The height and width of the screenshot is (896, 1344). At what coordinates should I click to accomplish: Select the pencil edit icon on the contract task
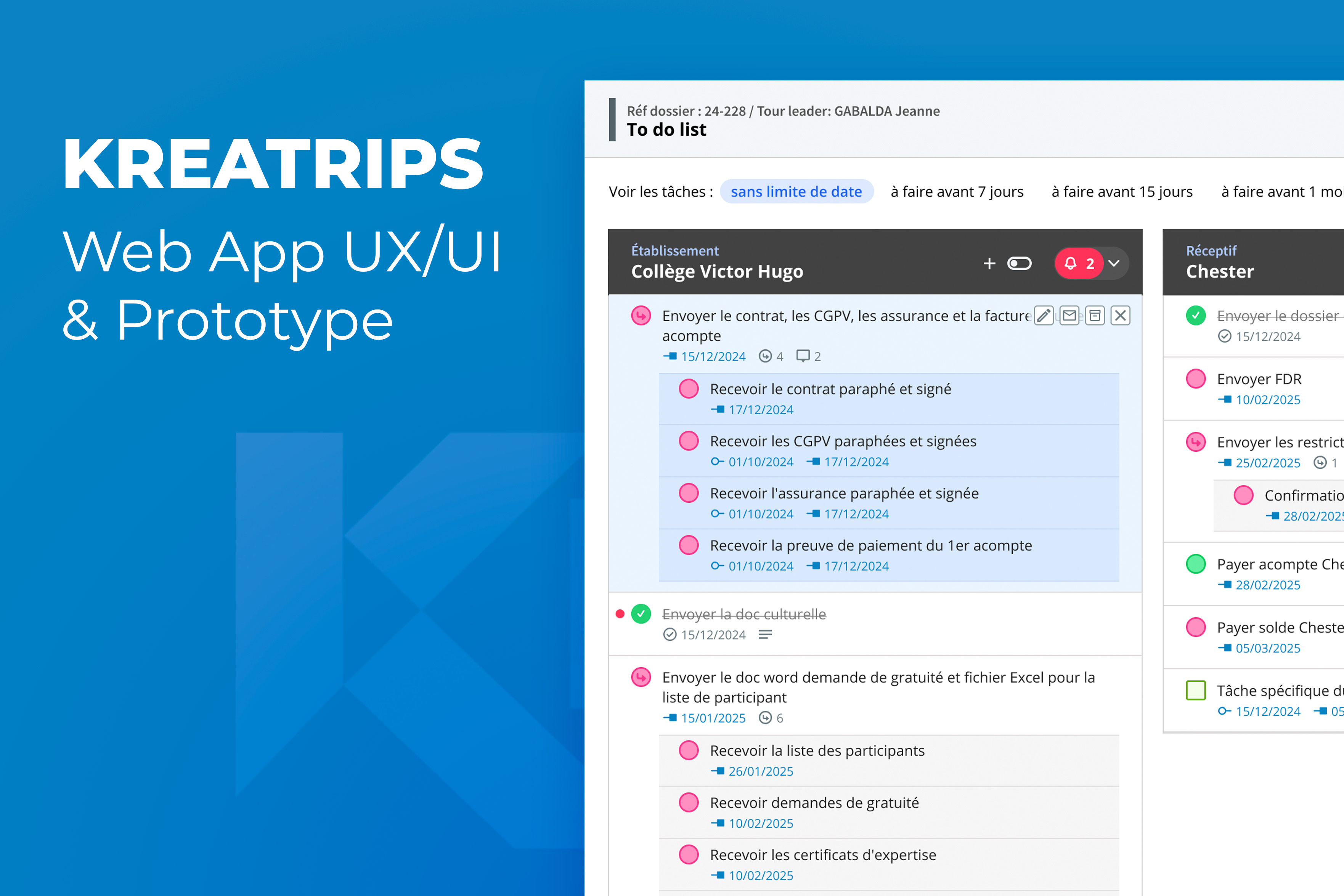point(1043,316)
